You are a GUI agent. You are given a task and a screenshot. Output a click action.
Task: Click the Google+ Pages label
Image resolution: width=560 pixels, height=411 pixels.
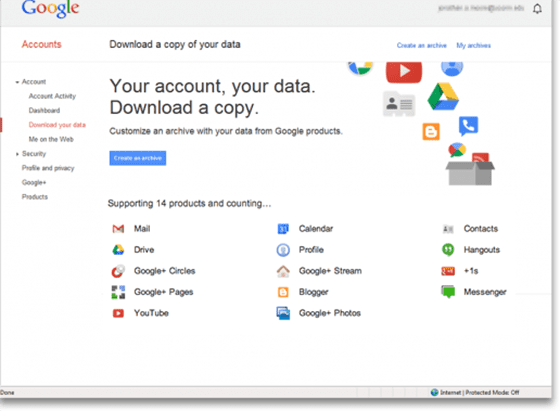click(x=163, y=292)
